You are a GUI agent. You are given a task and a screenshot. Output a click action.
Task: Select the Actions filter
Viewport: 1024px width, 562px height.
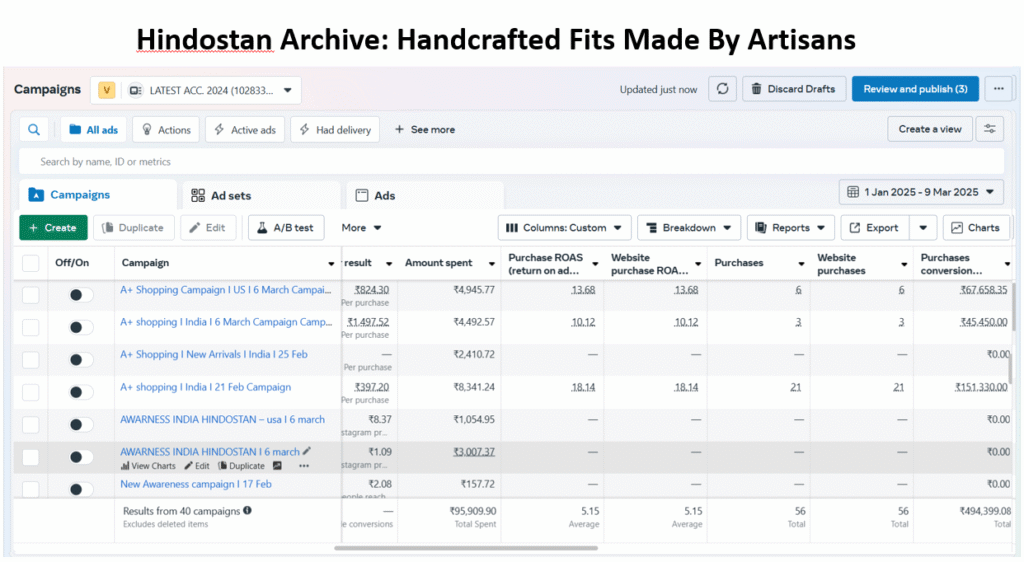[166, 129]
